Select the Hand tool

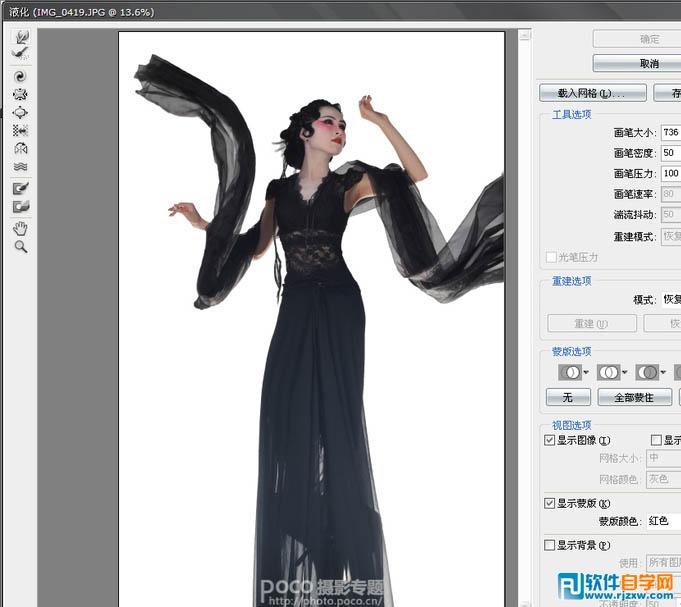pyautogui.click(x=21, y=228)
